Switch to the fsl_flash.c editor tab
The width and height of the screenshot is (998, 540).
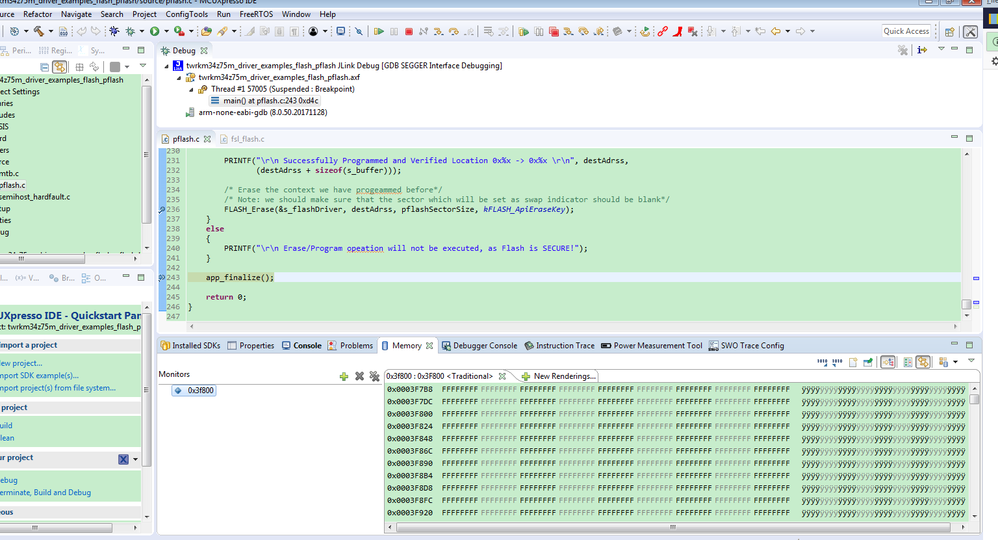click(242, 139)
